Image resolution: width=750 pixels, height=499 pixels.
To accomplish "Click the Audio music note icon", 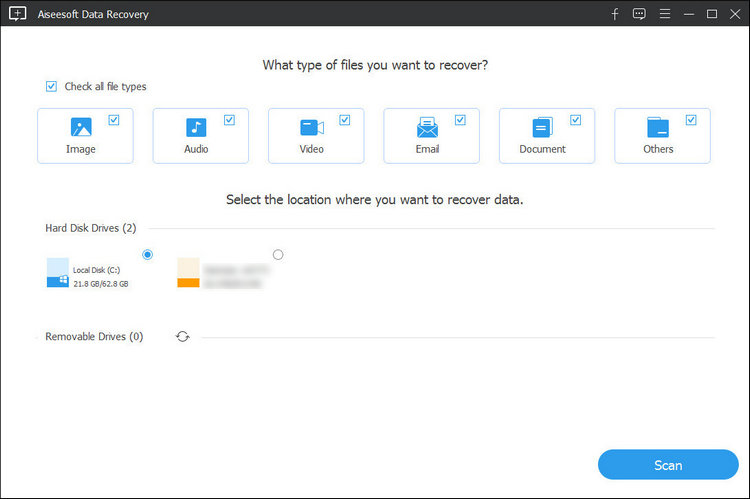I will [196, 127].
